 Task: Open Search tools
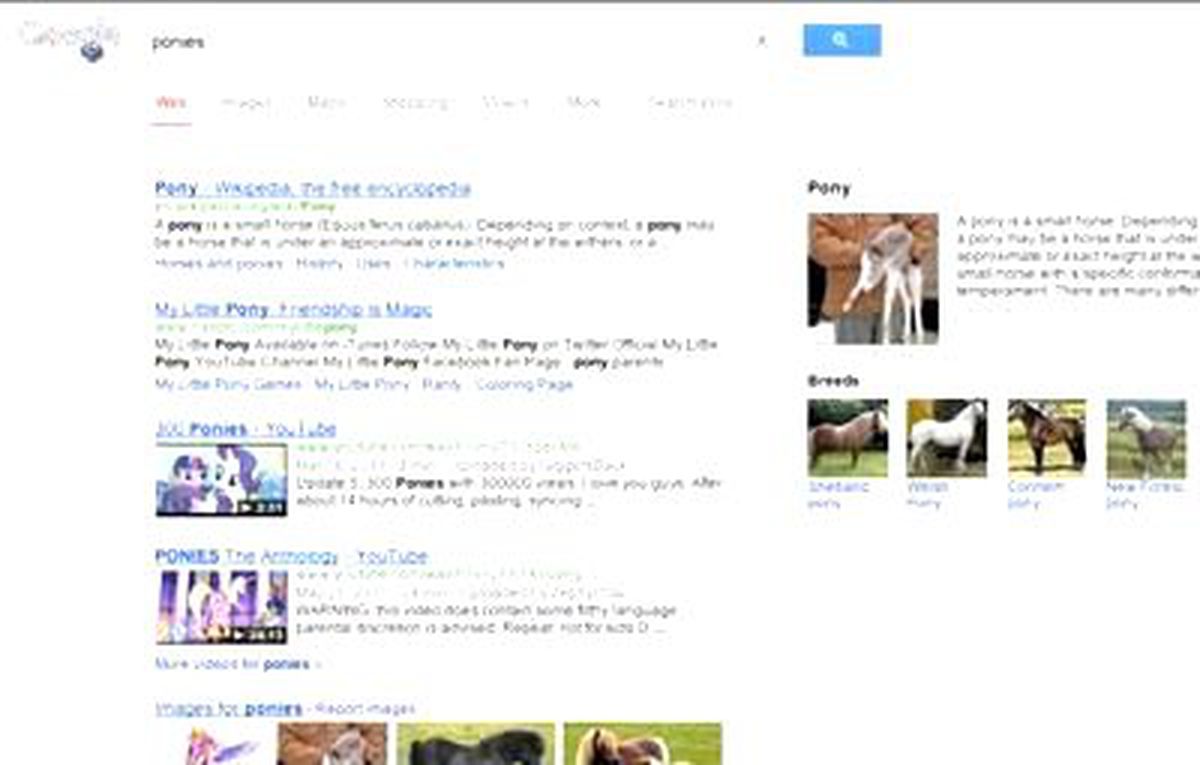tap(690, 102)
